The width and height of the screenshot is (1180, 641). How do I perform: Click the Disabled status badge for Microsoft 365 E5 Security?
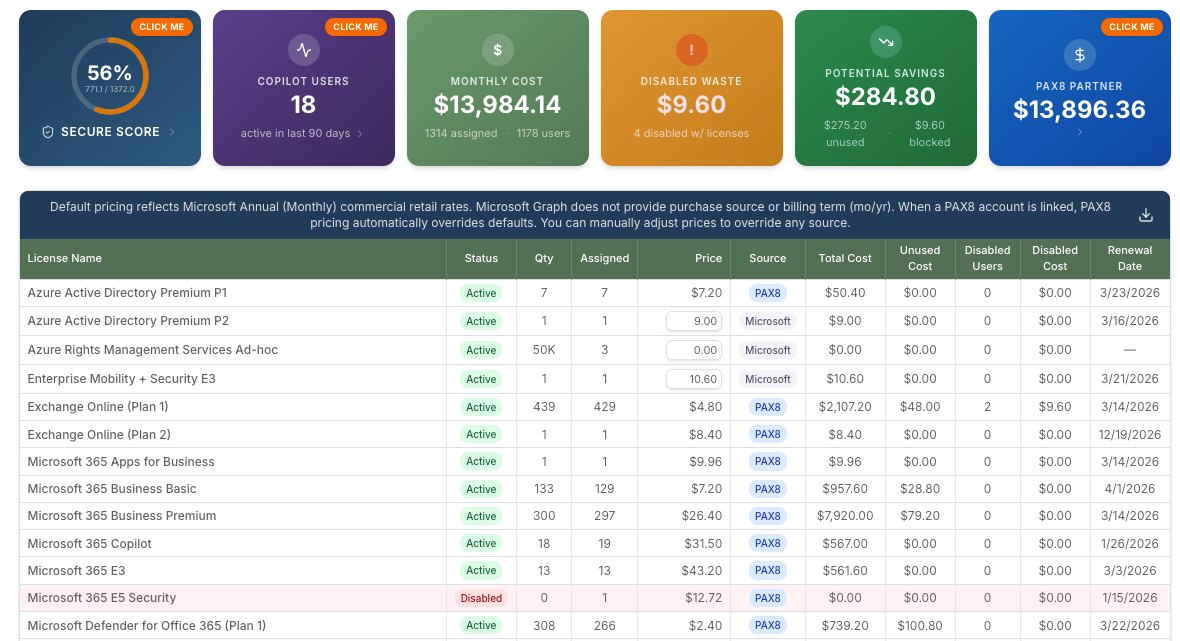(481, 598)
